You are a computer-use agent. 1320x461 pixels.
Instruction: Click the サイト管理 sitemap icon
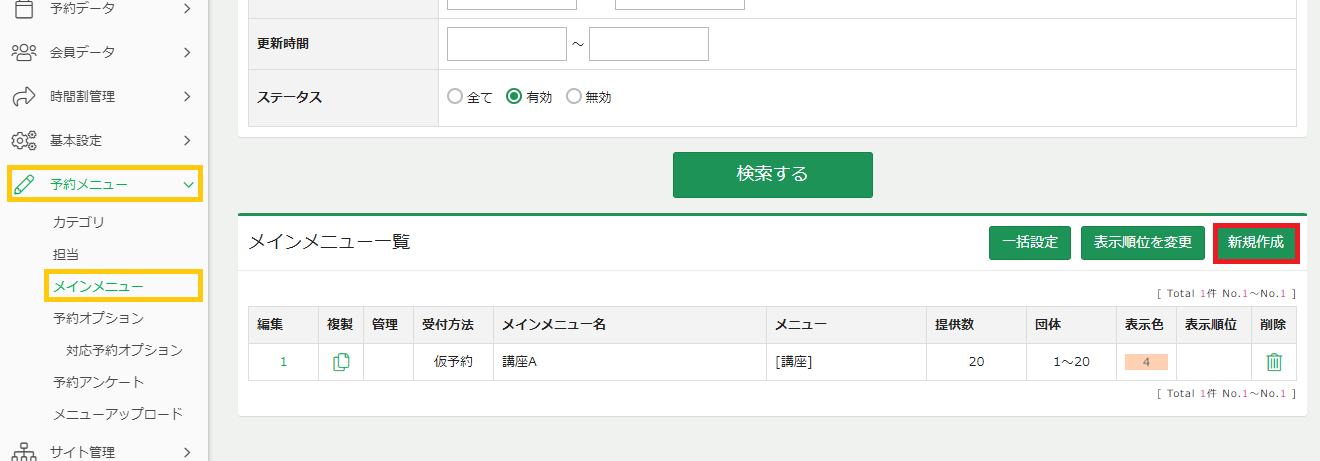24,452
